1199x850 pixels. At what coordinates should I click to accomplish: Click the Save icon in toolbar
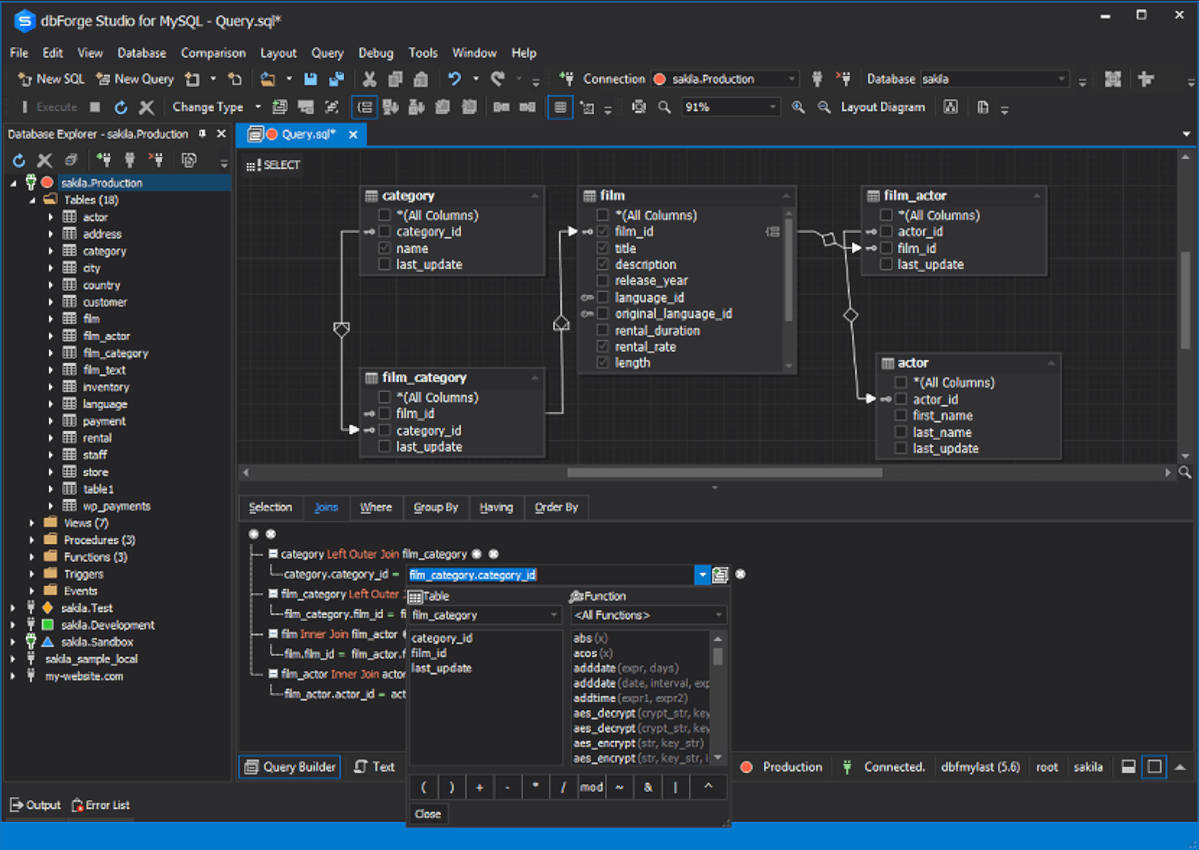click(310, 79)
